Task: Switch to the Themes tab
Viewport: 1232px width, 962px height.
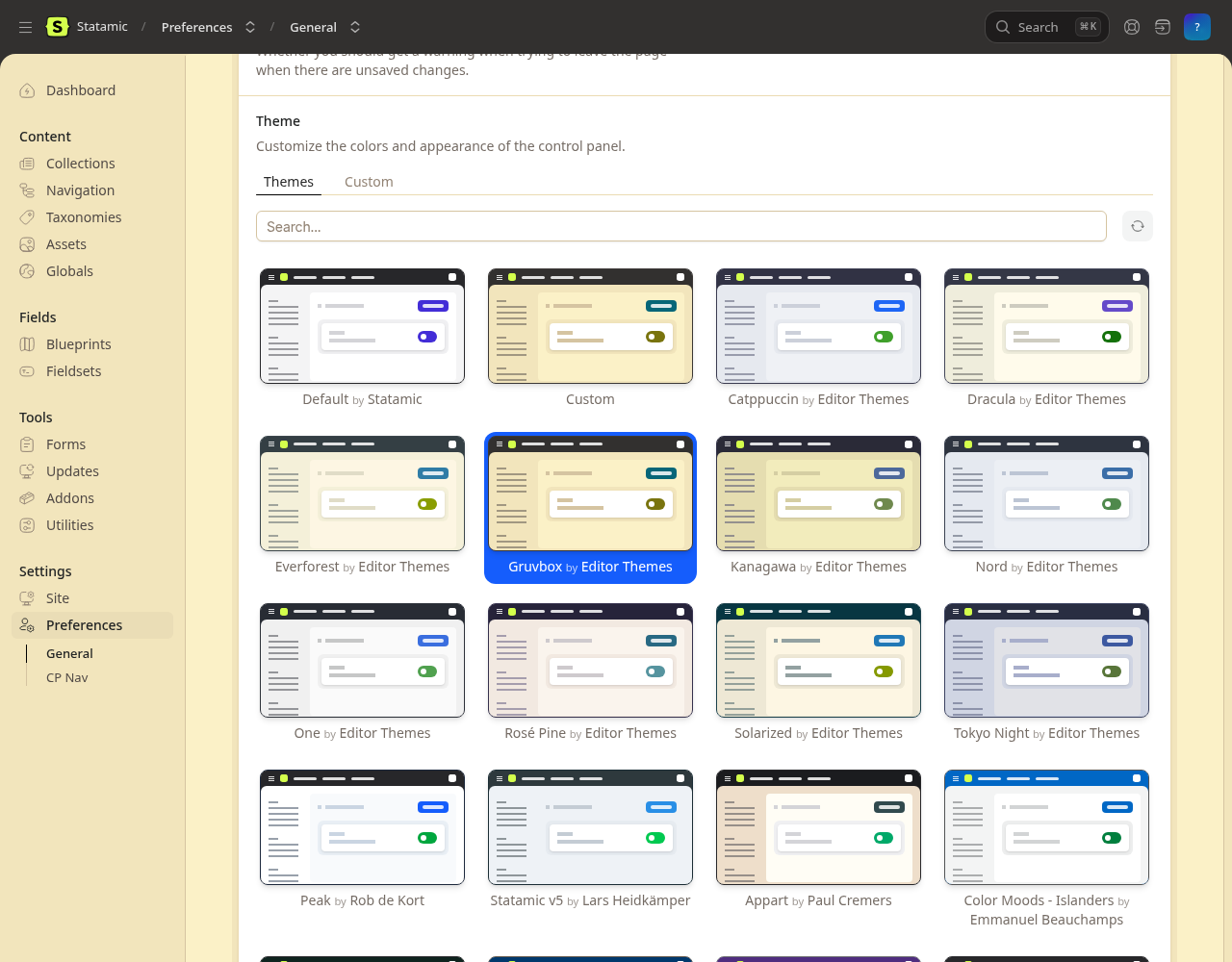Action: pos(289,182)
